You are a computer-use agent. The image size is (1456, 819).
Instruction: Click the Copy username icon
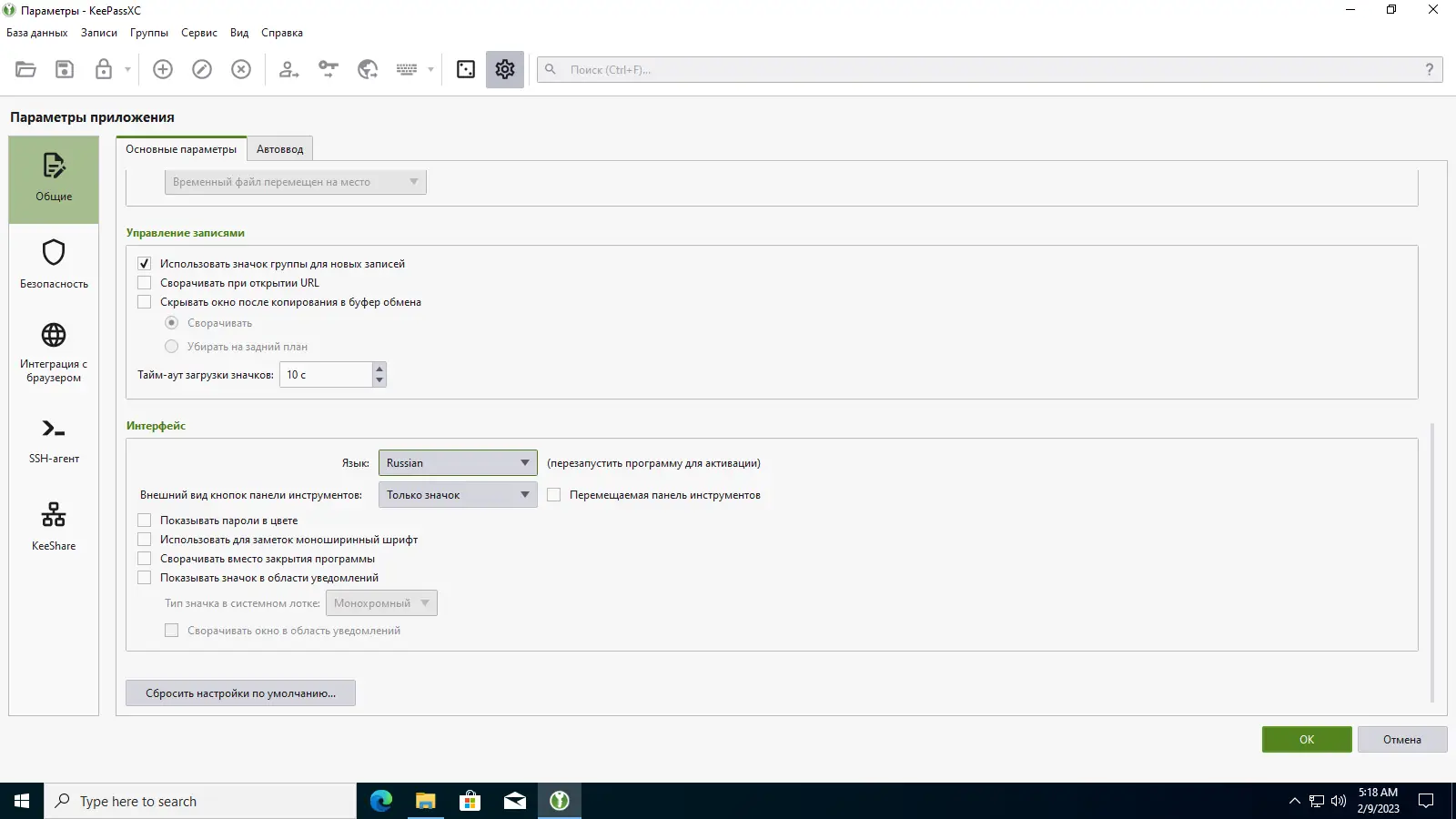click(x=289, y=69)
